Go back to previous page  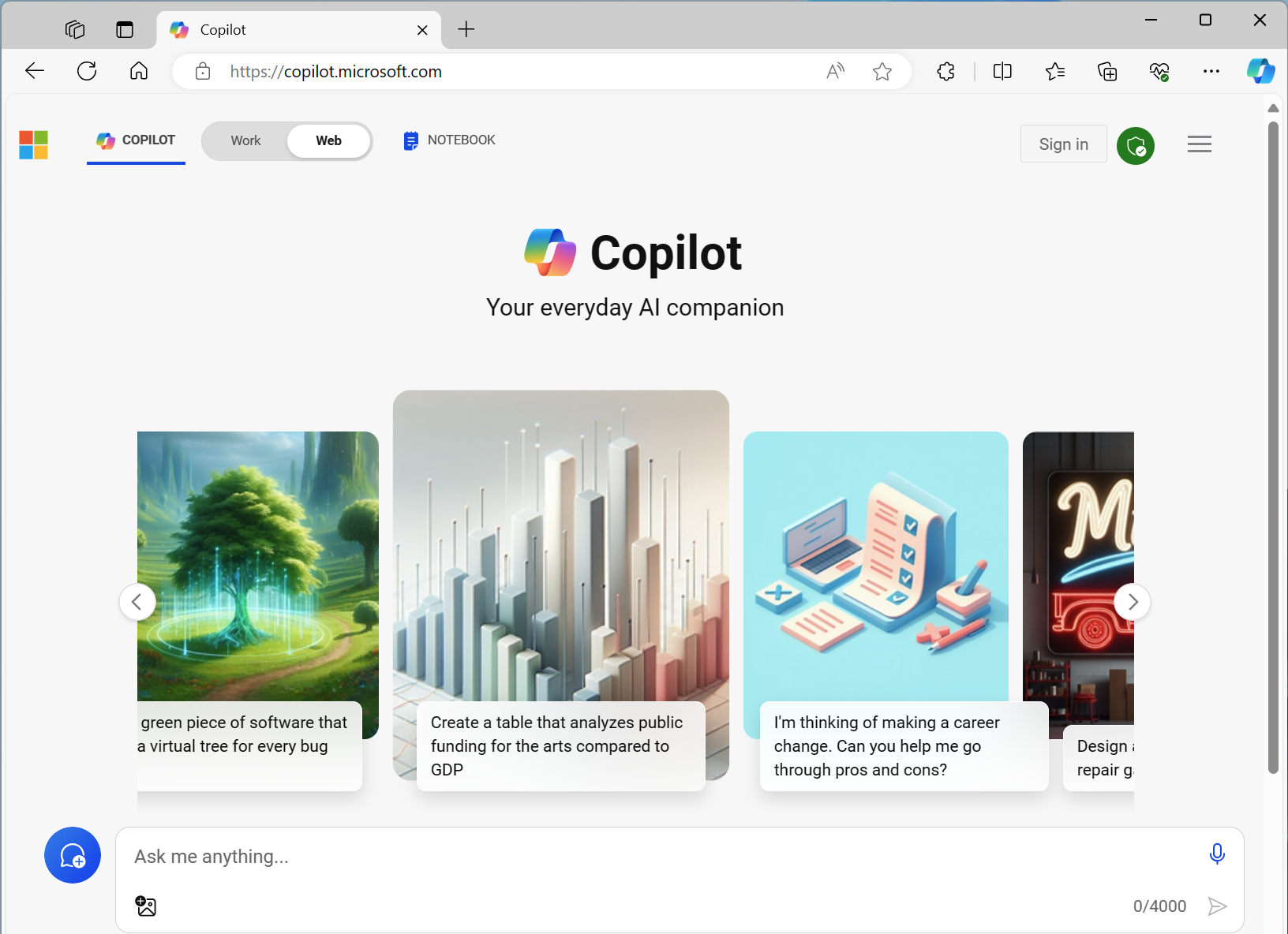coord(35,71)
